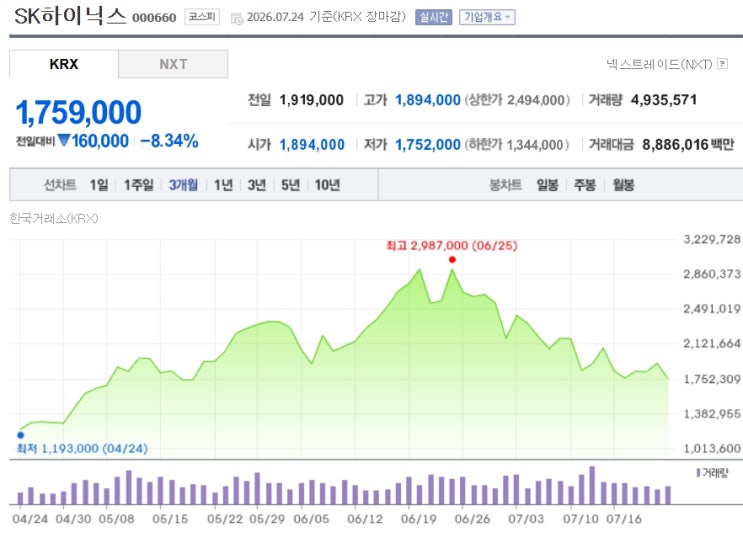Click the stock code 000660

point(154,18)
